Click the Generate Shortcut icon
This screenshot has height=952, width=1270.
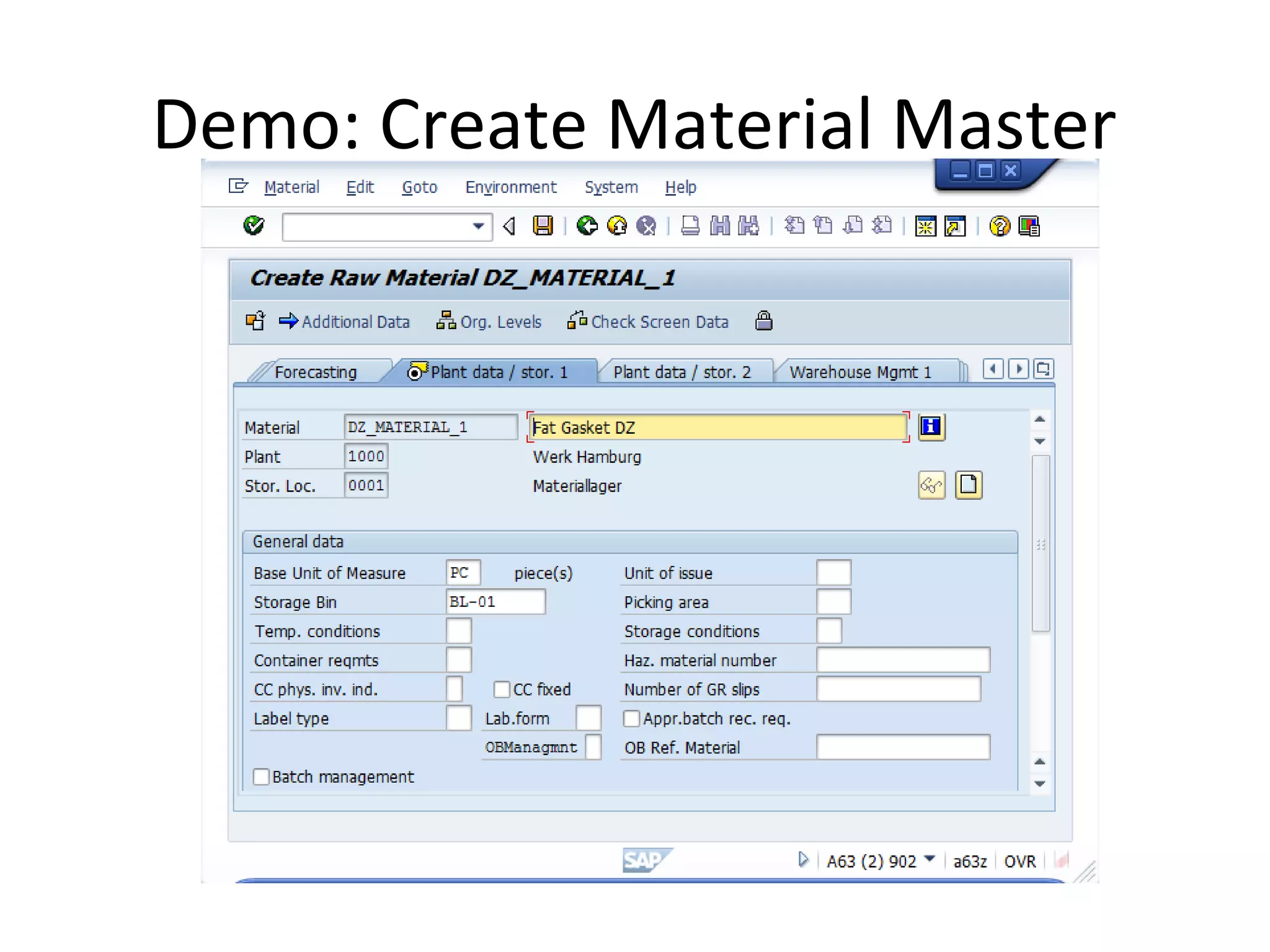pyautogui.click(x=955, y=226)
